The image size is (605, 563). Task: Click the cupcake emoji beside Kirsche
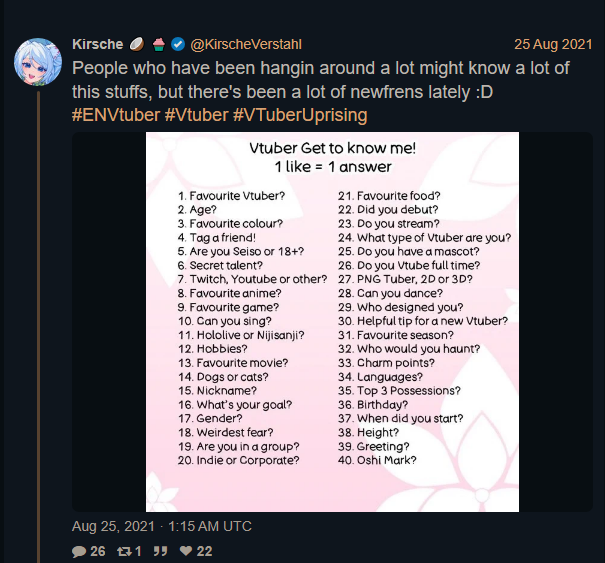point(159,44)
